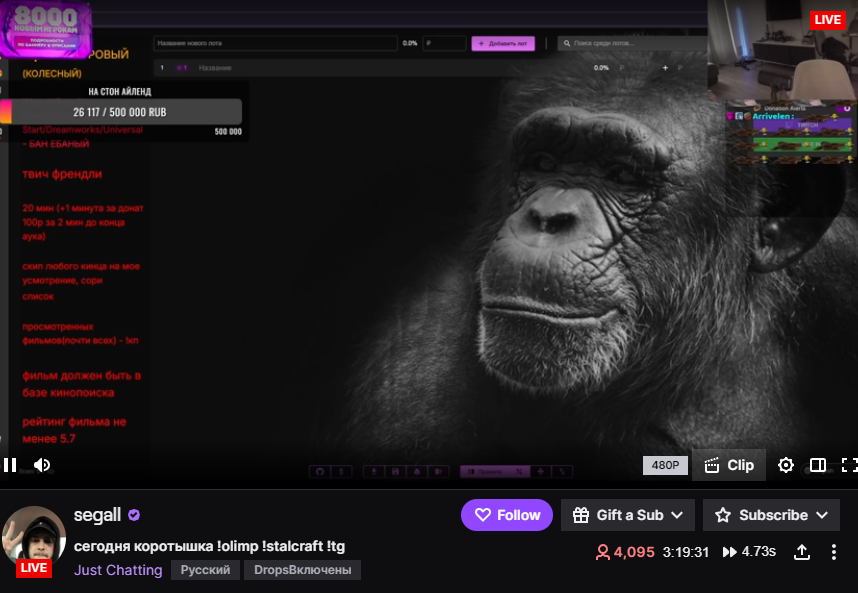The width and height of the screenshot is (858, 593).
Task: Click the Arrivelen donation alert name
Action: [x=773, y=116]
